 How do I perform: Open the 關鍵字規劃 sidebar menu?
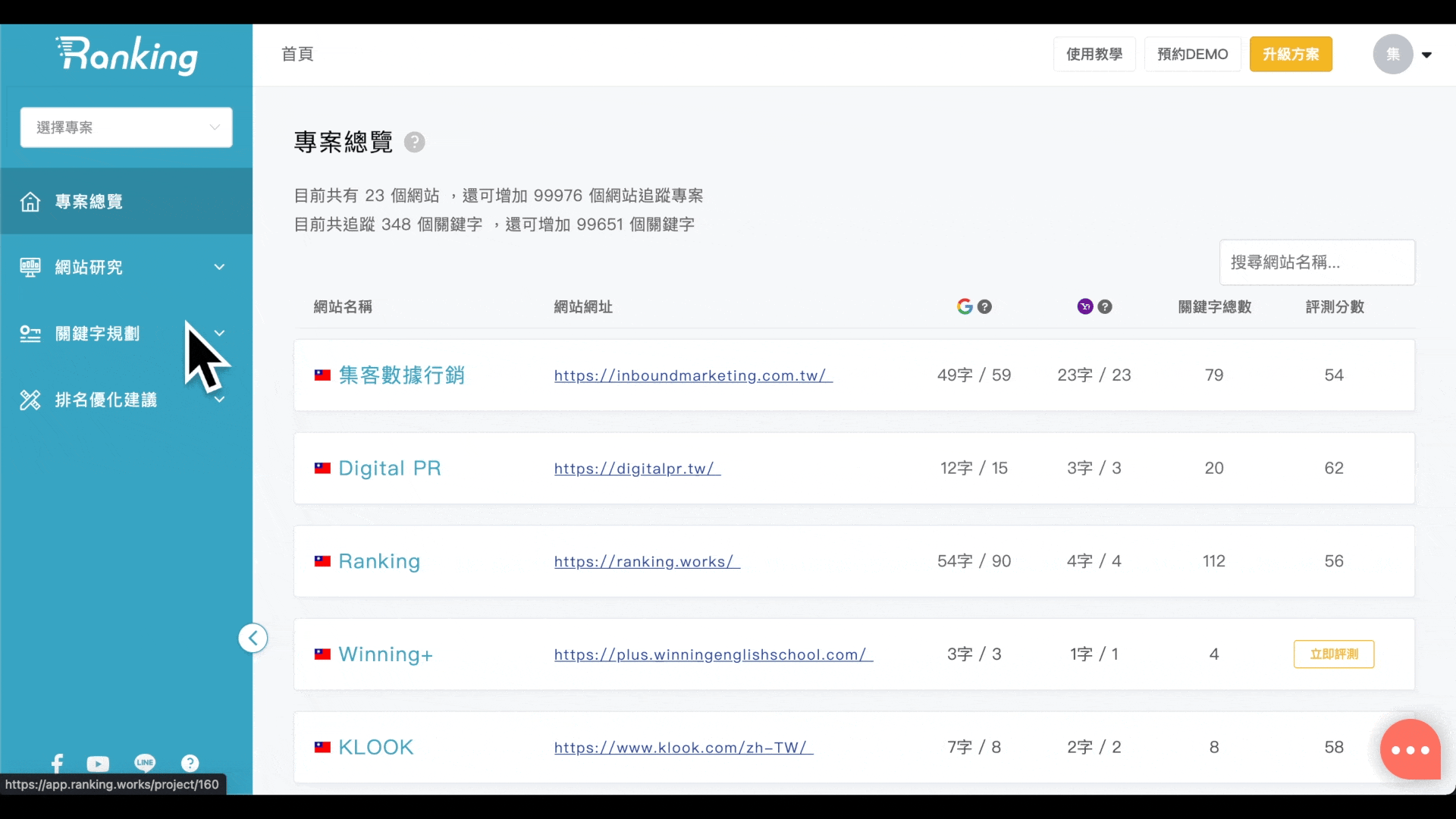[x=126, y=334]
